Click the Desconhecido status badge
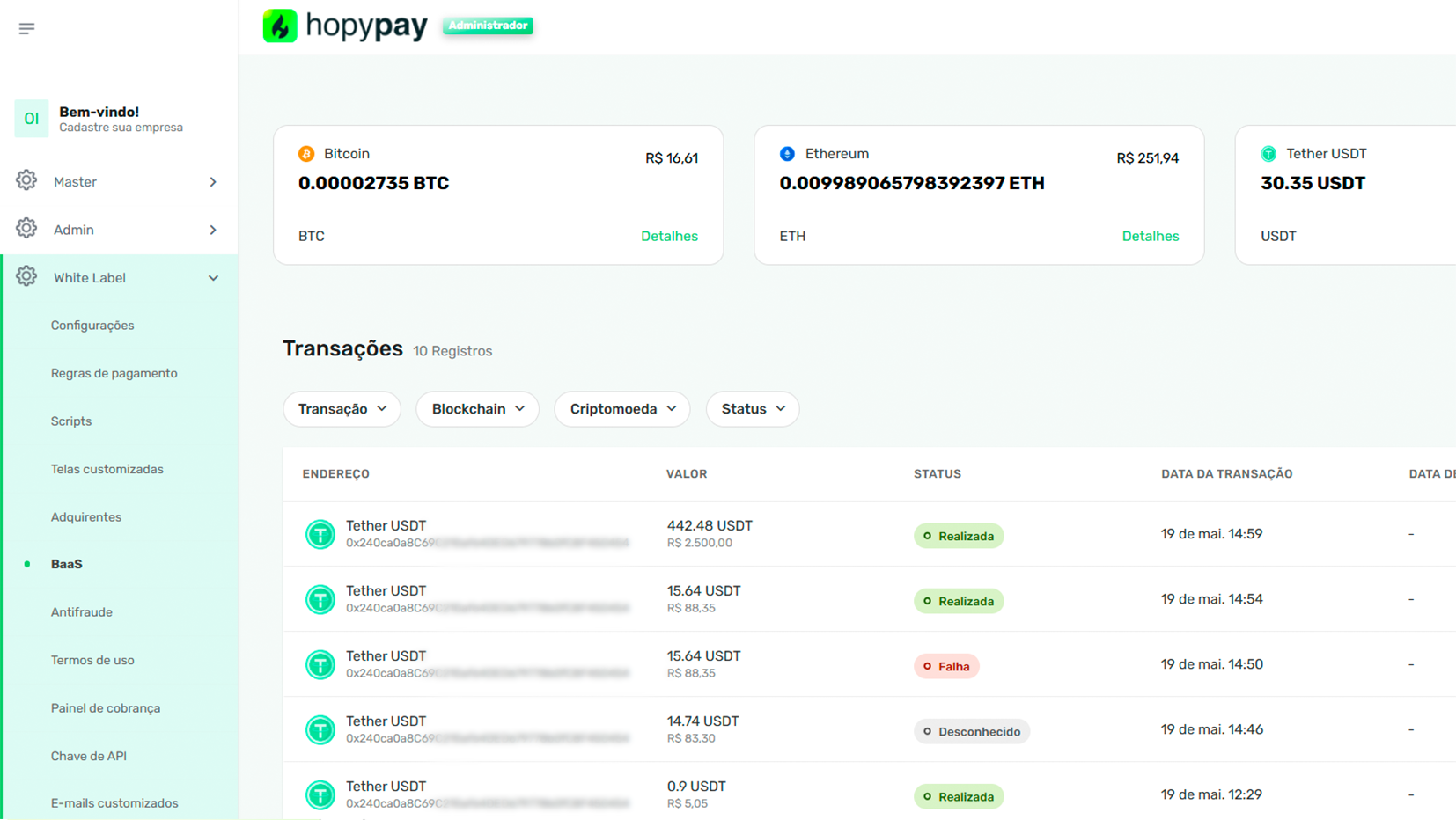 972,731
